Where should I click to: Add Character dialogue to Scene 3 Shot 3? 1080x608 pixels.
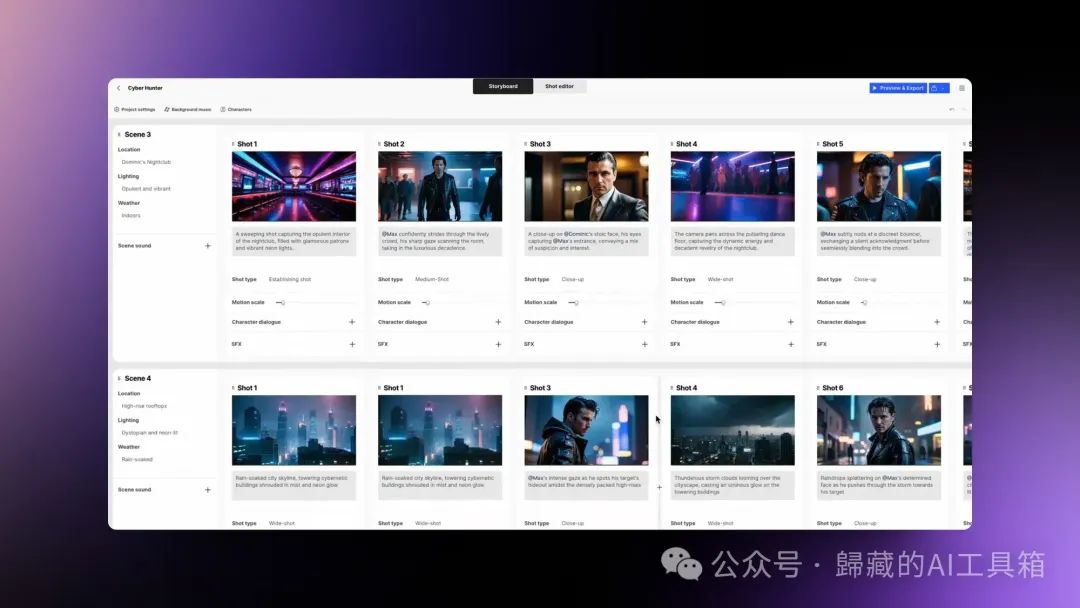tap(645, 322)
